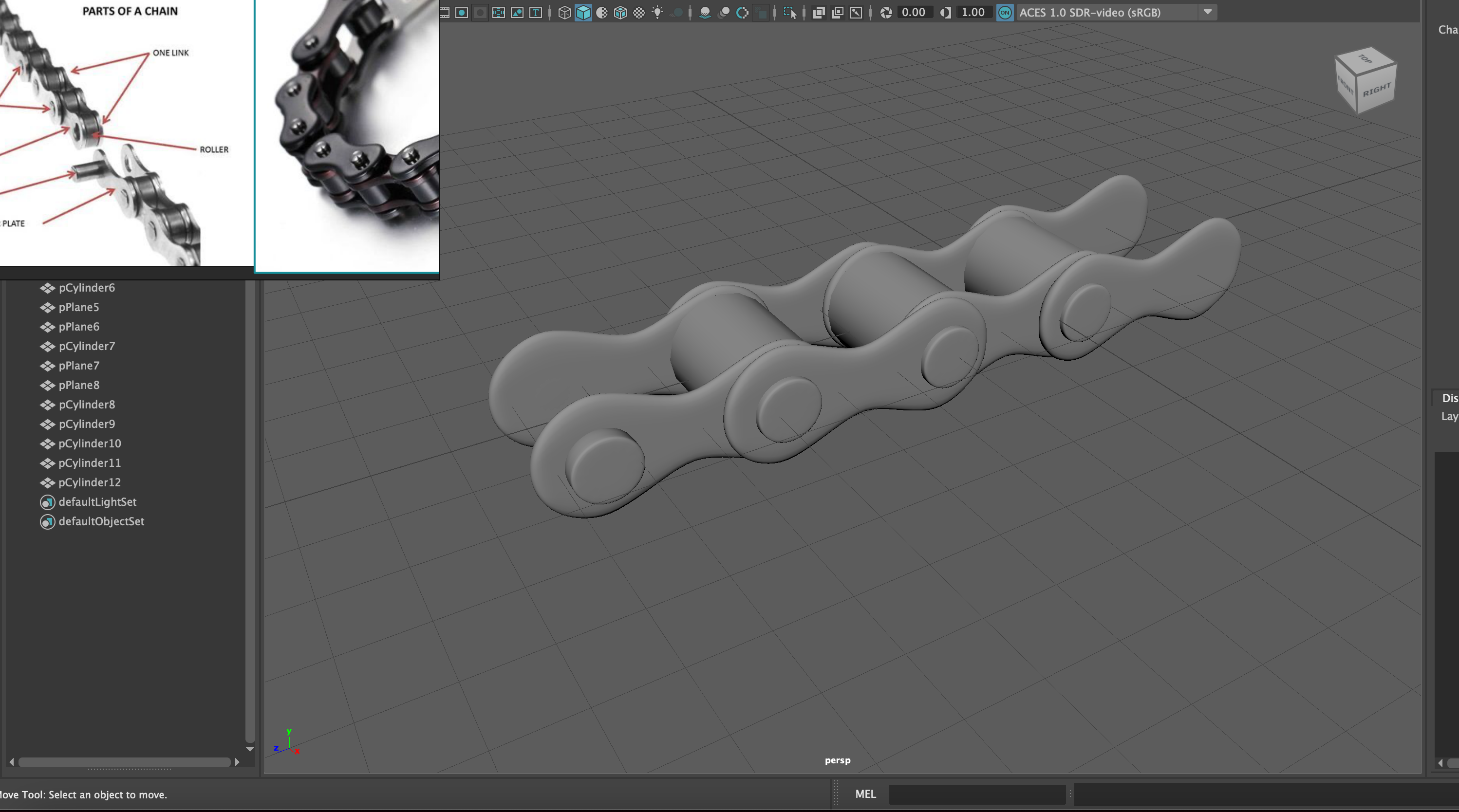The width and height of the screenshot is (1459, 812).
Task: Toggle field chart icon
Action: 498,13
